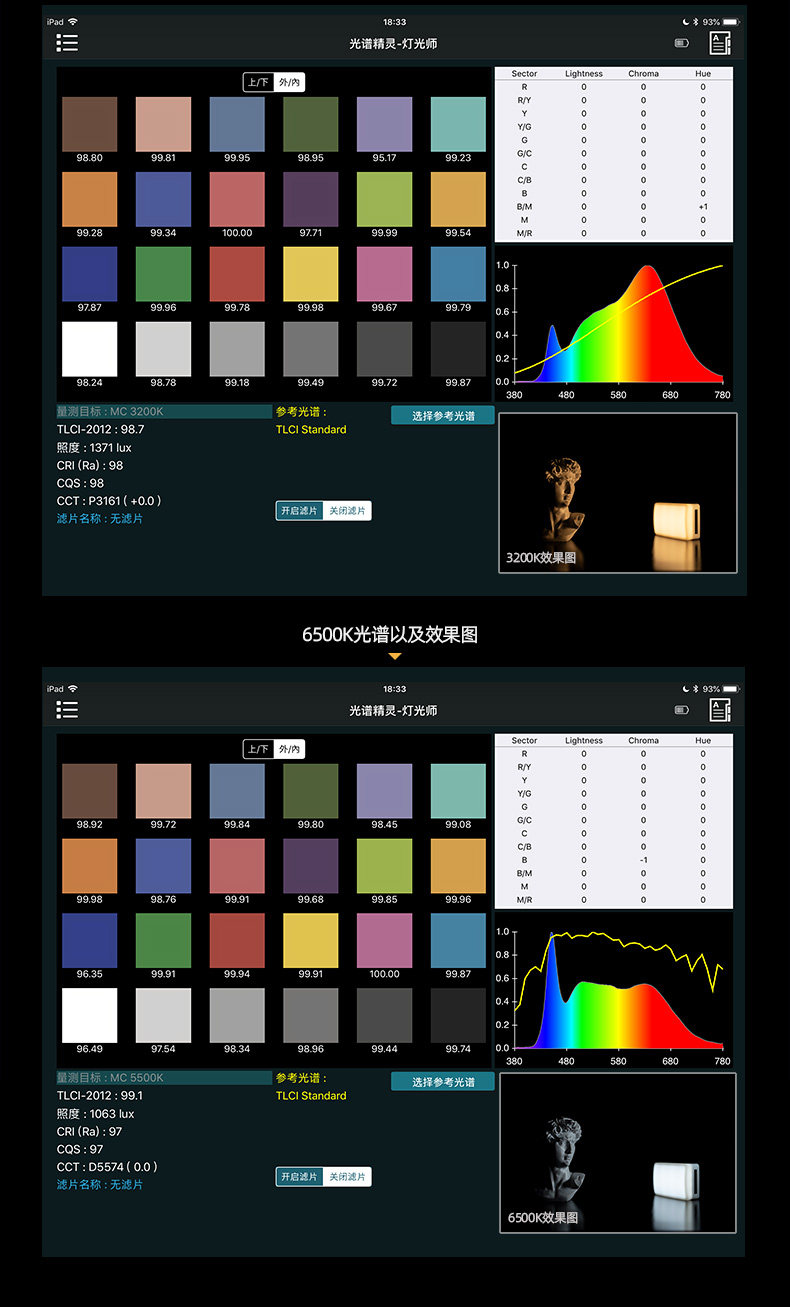Image resolution: width=790 pixels, height=1307 pixels.
Task: Open the 滤片名称: 无滤片 link in the 5500K screen
Action: click(x=100, y=1184)
